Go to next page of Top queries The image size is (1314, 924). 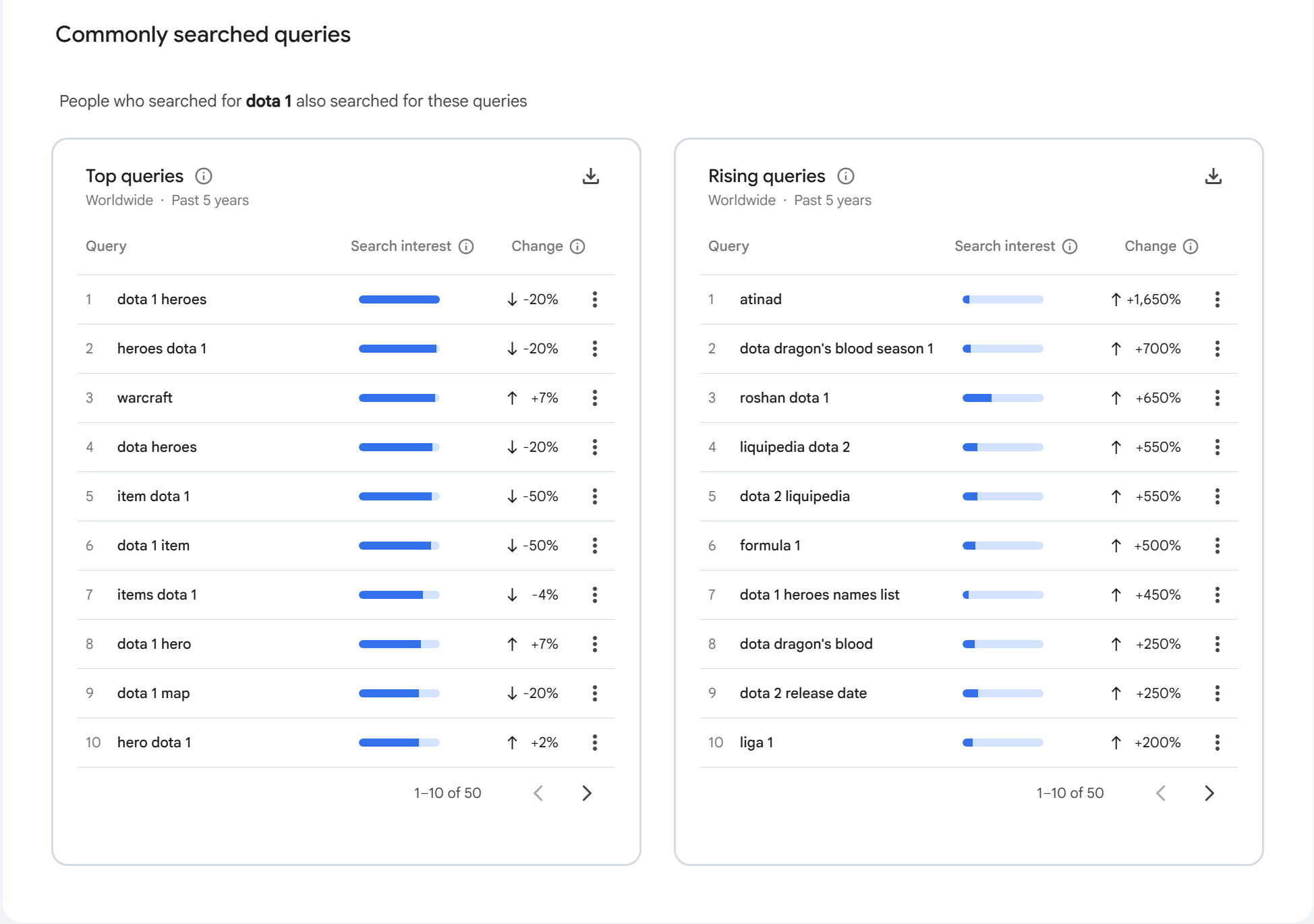click(x=587, y=793)
